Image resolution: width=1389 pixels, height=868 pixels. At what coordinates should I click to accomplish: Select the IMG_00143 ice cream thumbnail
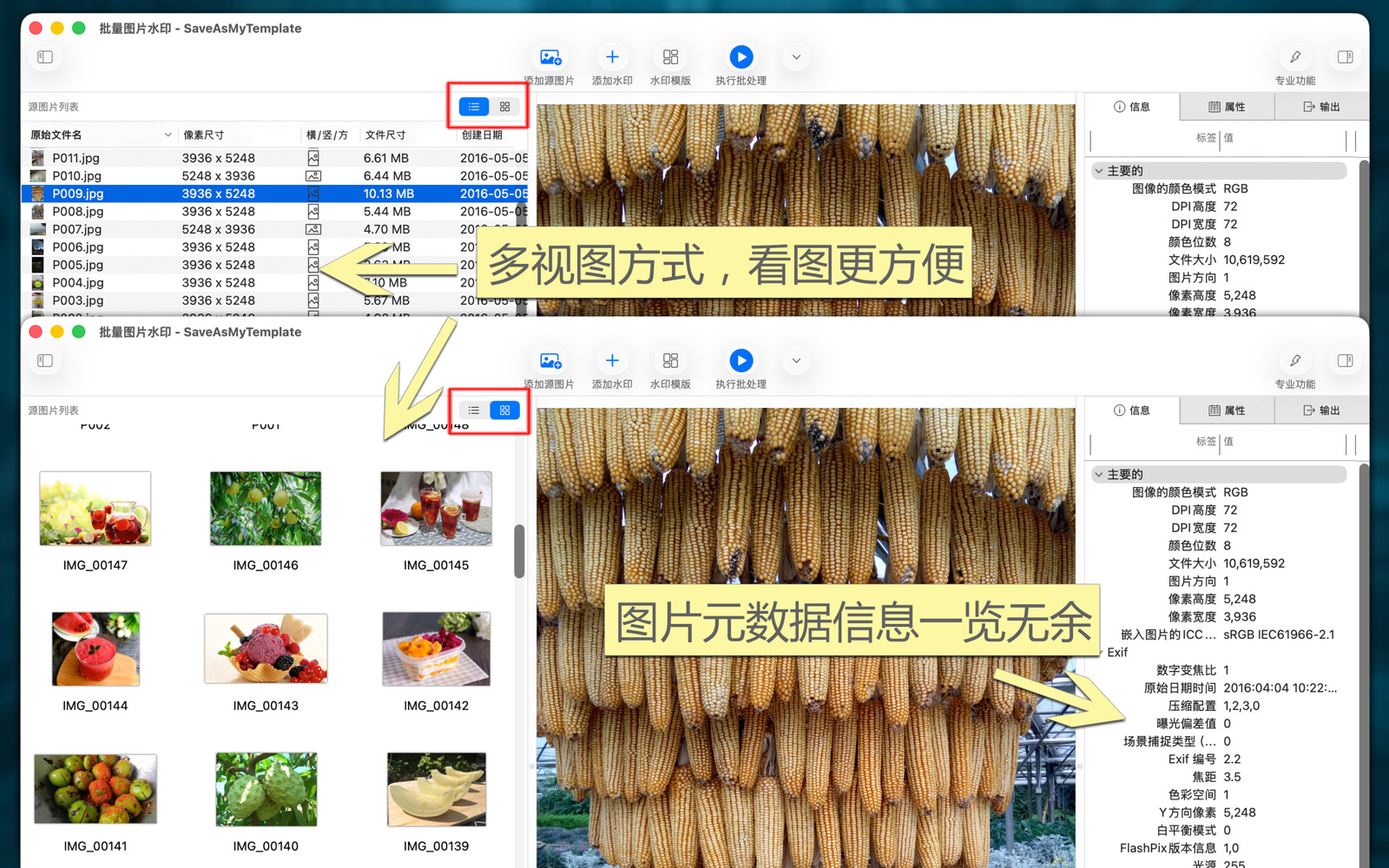266,649
